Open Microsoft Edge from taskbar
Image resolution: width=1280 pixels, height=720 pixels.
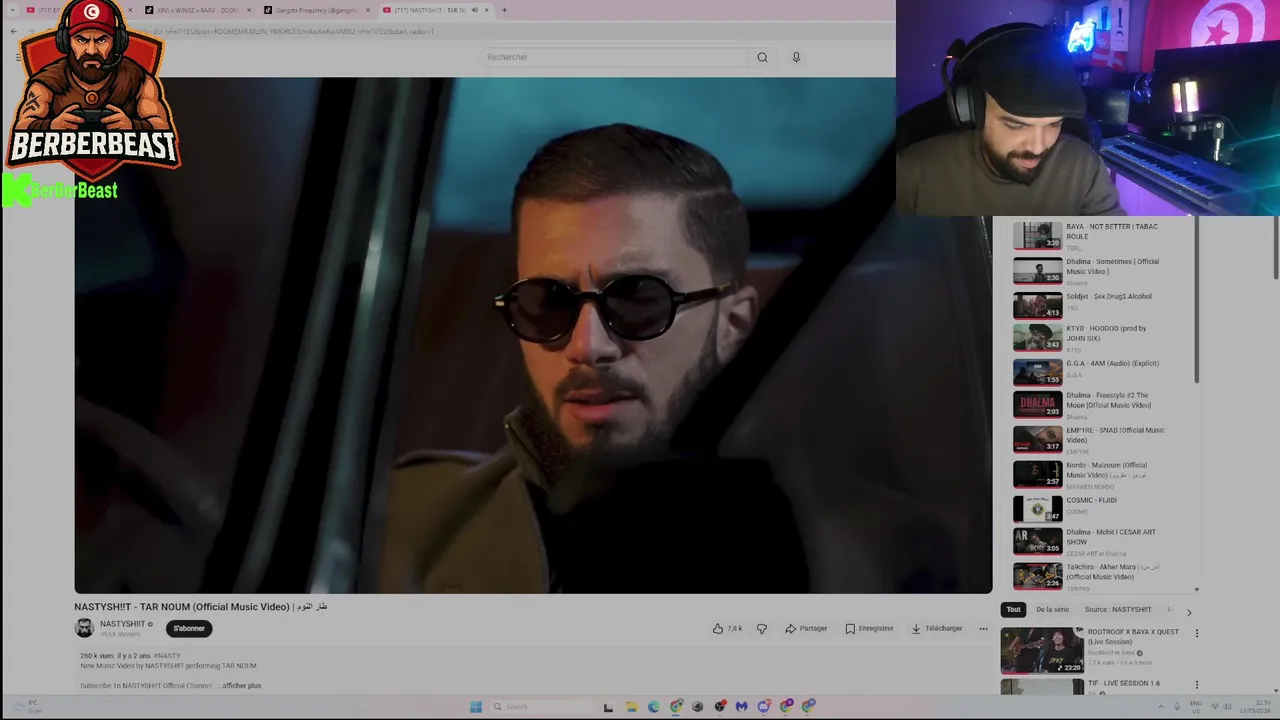[654, 707]
